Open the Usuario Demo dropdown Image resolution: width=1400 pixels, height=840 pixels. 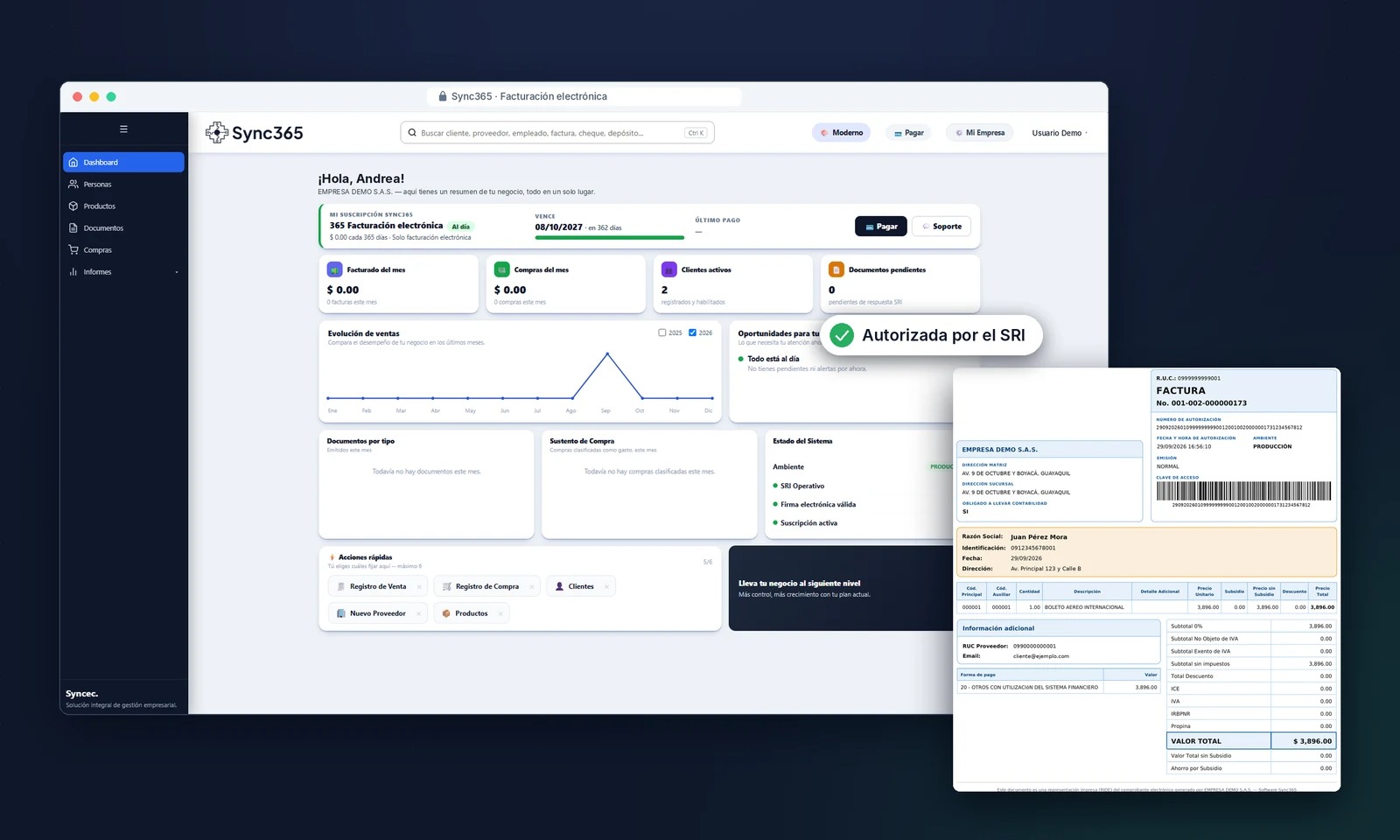coord(1060,133)
